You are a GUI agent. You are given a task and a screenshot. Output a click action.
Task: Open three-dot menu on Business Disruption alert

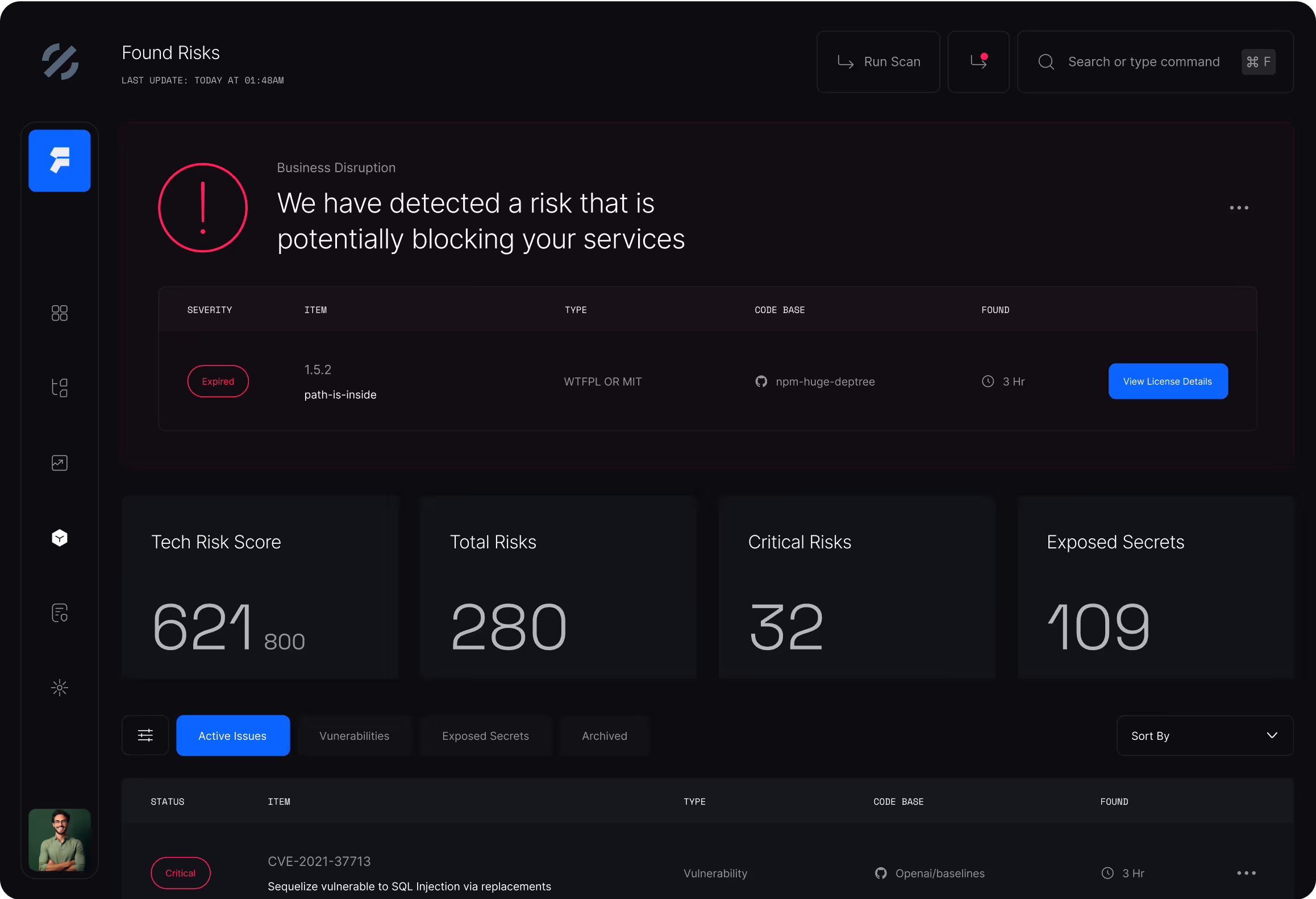[x=1239, y=208]
